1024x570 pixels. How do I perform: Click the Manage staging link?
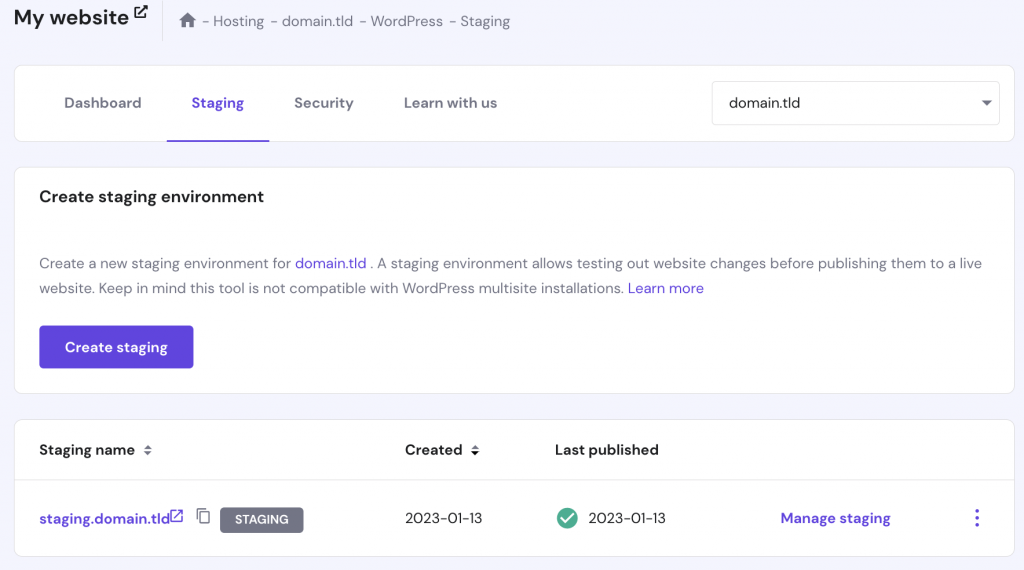[x=835, y=518]
